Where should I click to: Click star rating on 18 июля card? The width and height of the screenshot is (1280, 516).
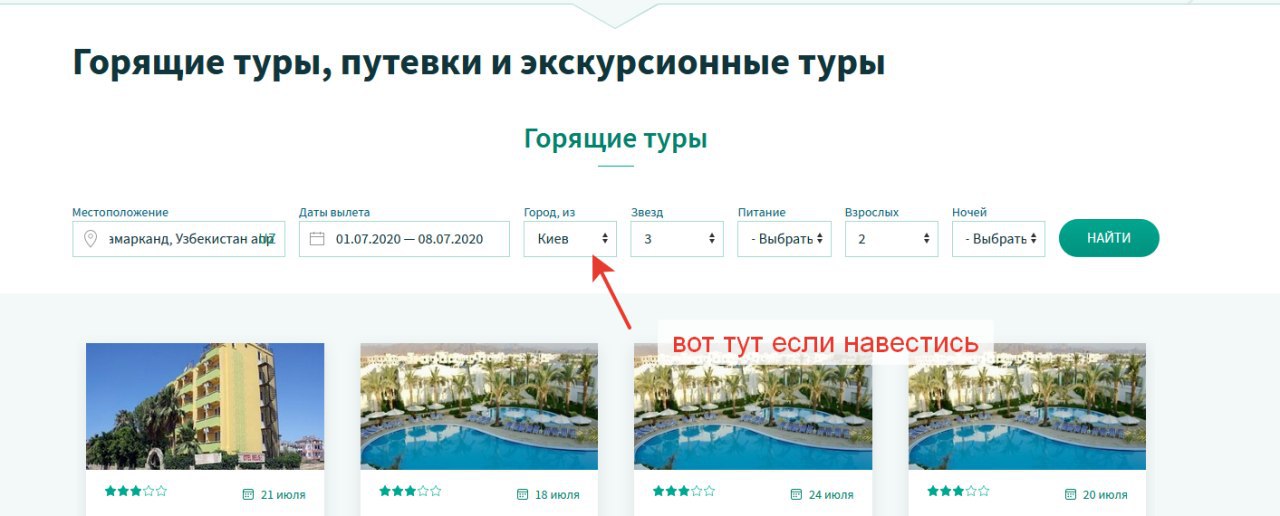pyautogui.click(x=410, y=491)
